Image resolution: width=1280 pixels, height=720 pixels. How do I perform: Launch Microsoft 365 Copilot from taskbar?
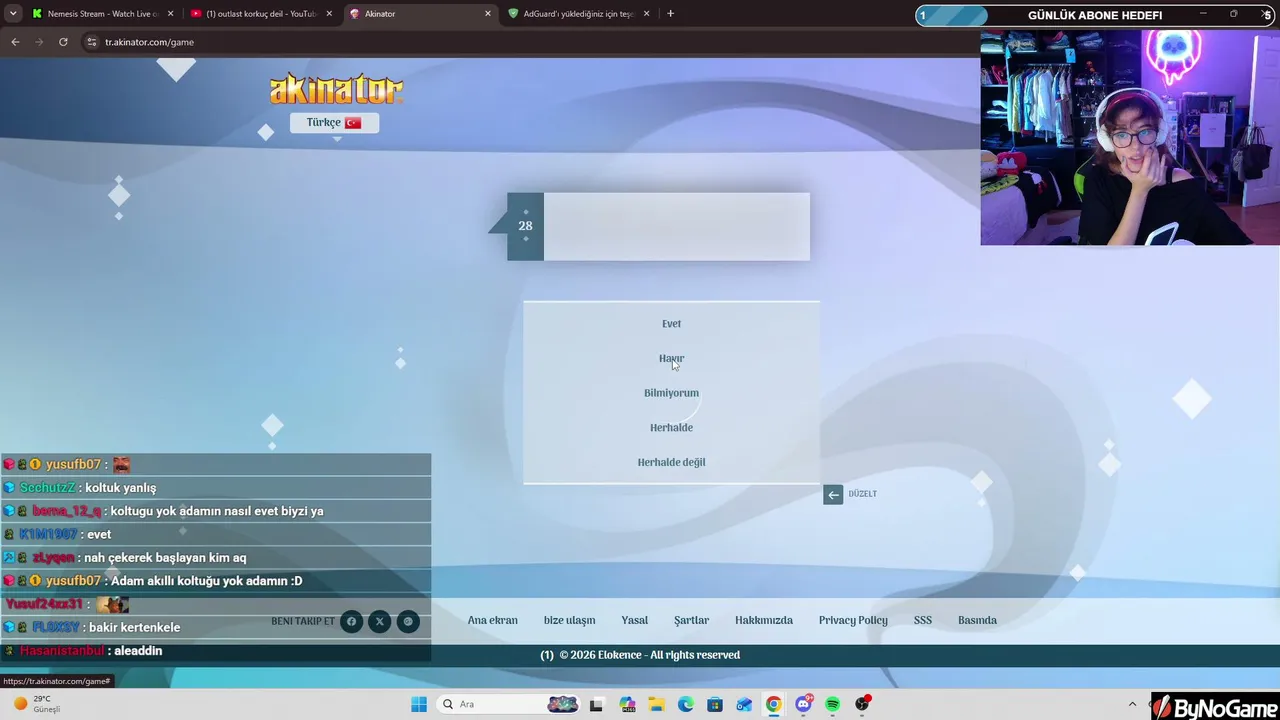pyautogui.click(x=627, y=704)
